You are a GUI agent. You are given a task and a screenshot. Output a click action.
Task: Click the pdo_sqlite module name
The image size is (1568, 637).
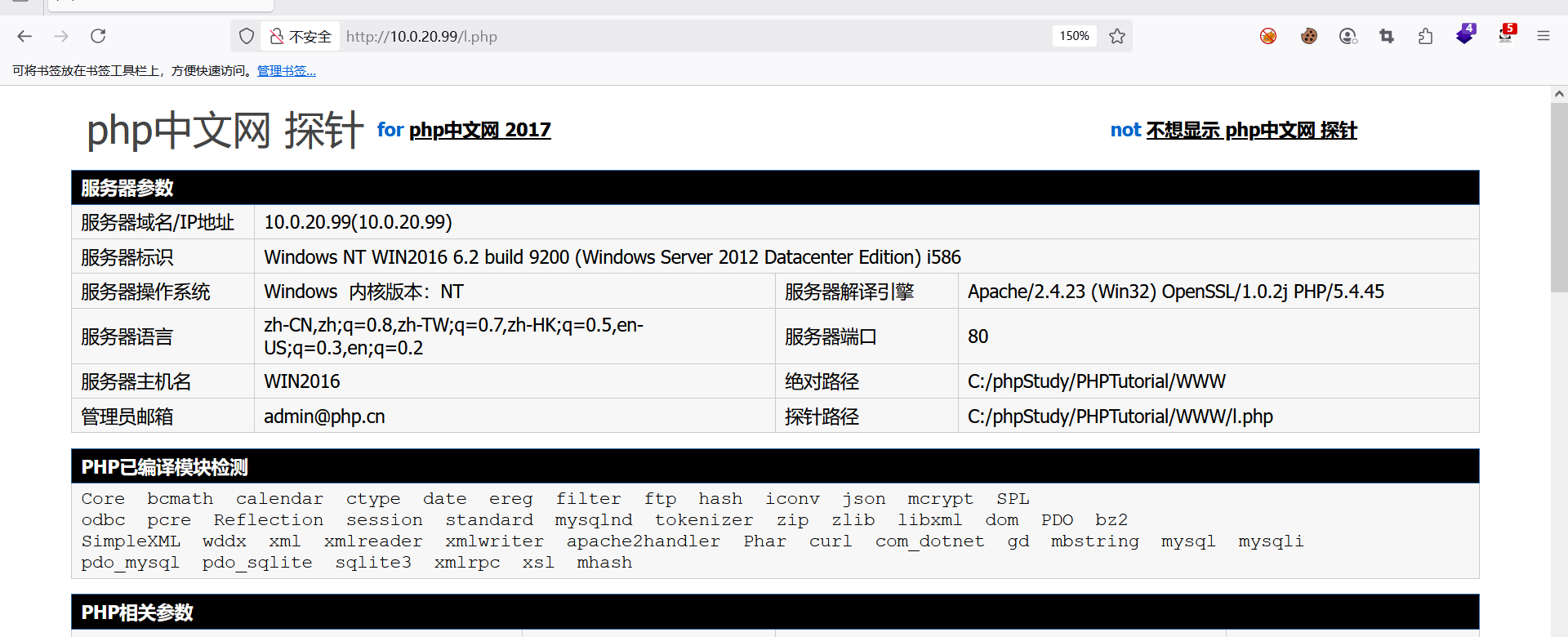[257, 563]
